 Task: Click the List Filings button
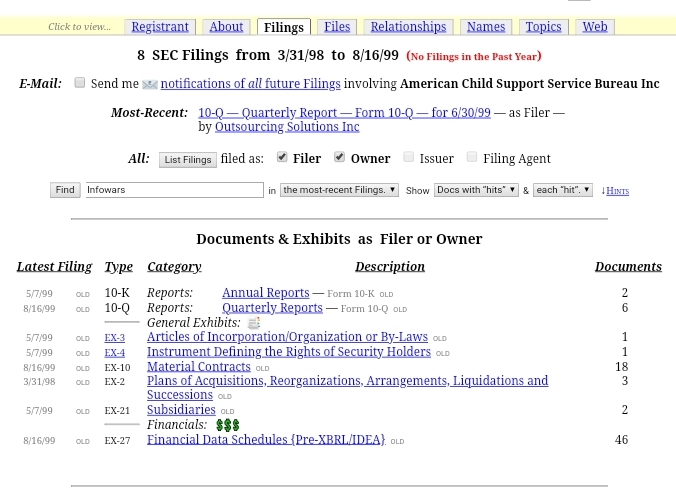(x=188, y=160)
